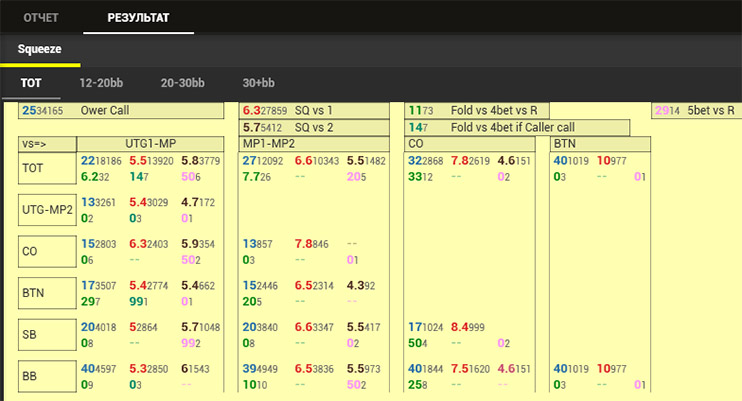Click the Ower Call stat row

click(121, 110)
